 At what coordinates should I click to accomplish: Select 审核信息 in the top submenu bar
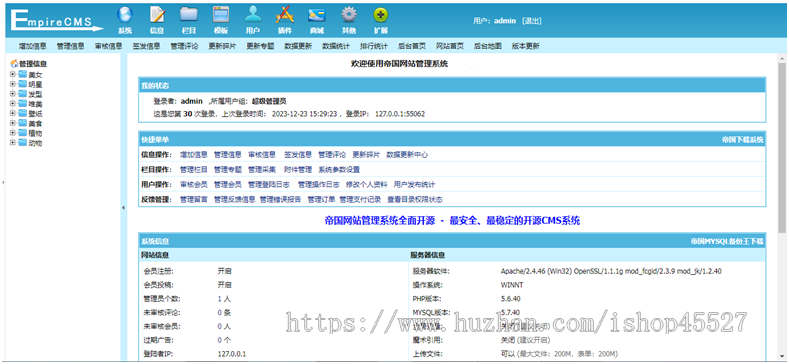click(x=108, y=46)
